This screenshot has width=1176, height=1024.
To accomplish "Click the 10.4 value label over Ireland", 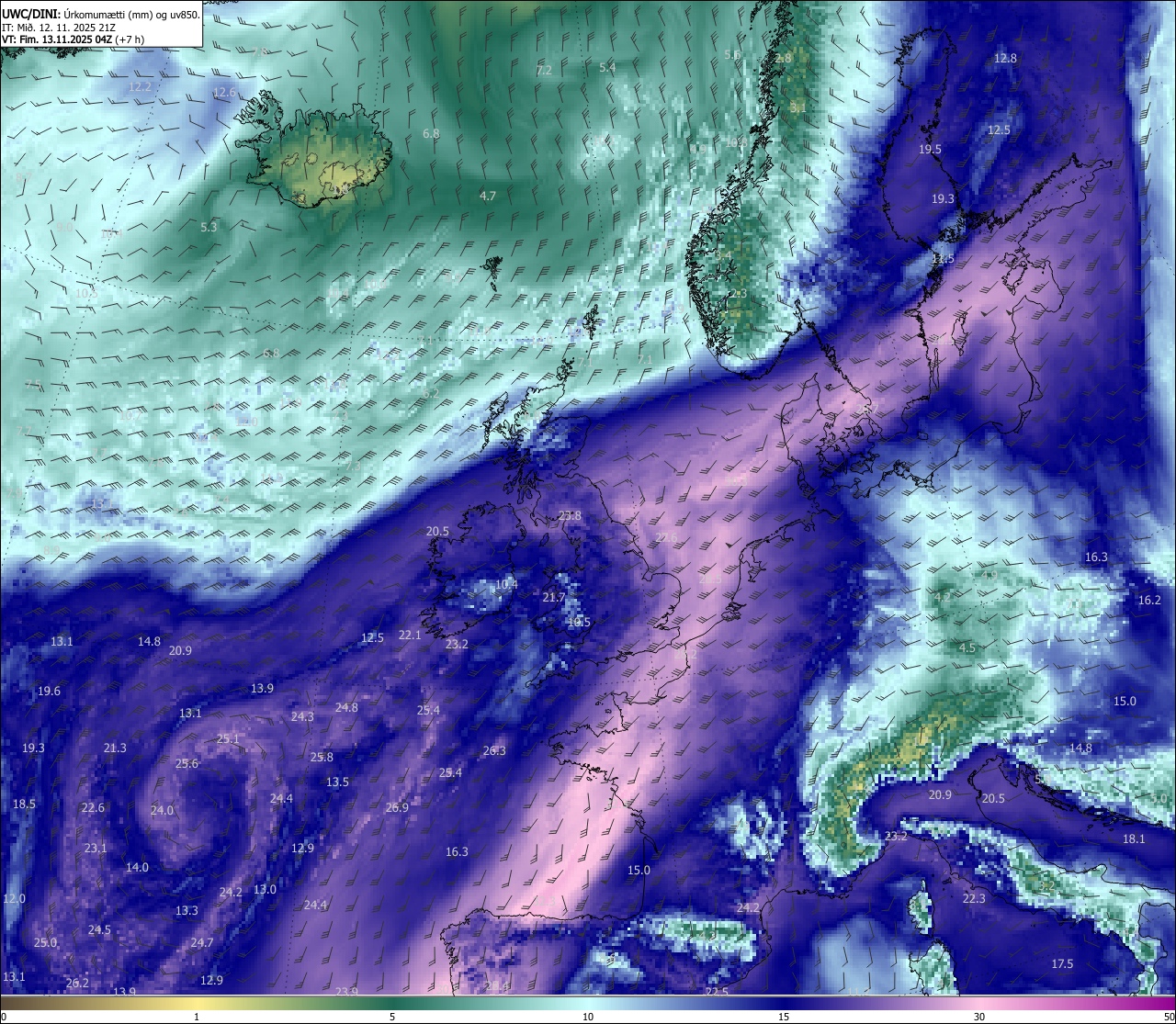I will coord(506,585).
